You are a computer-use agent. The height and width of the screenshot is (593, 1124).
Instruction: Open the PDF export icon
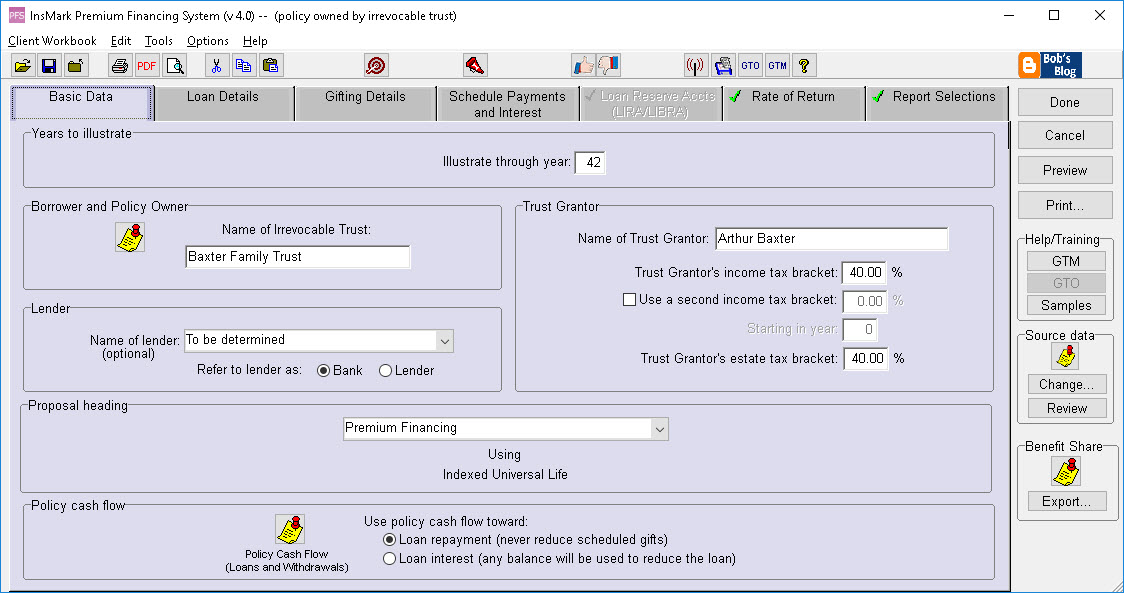click(x=146, y=65)
